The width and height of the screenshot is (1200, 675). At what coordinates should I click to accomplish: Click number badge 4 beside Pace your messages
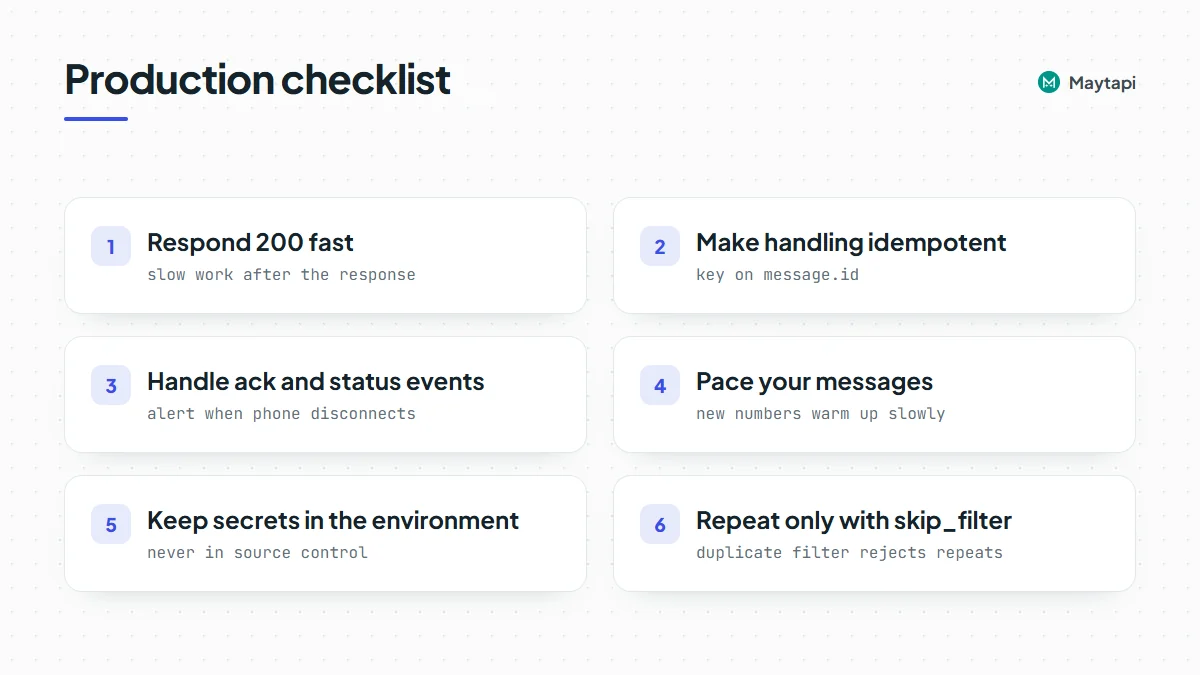pyautogui.click(x=660, y=385)
